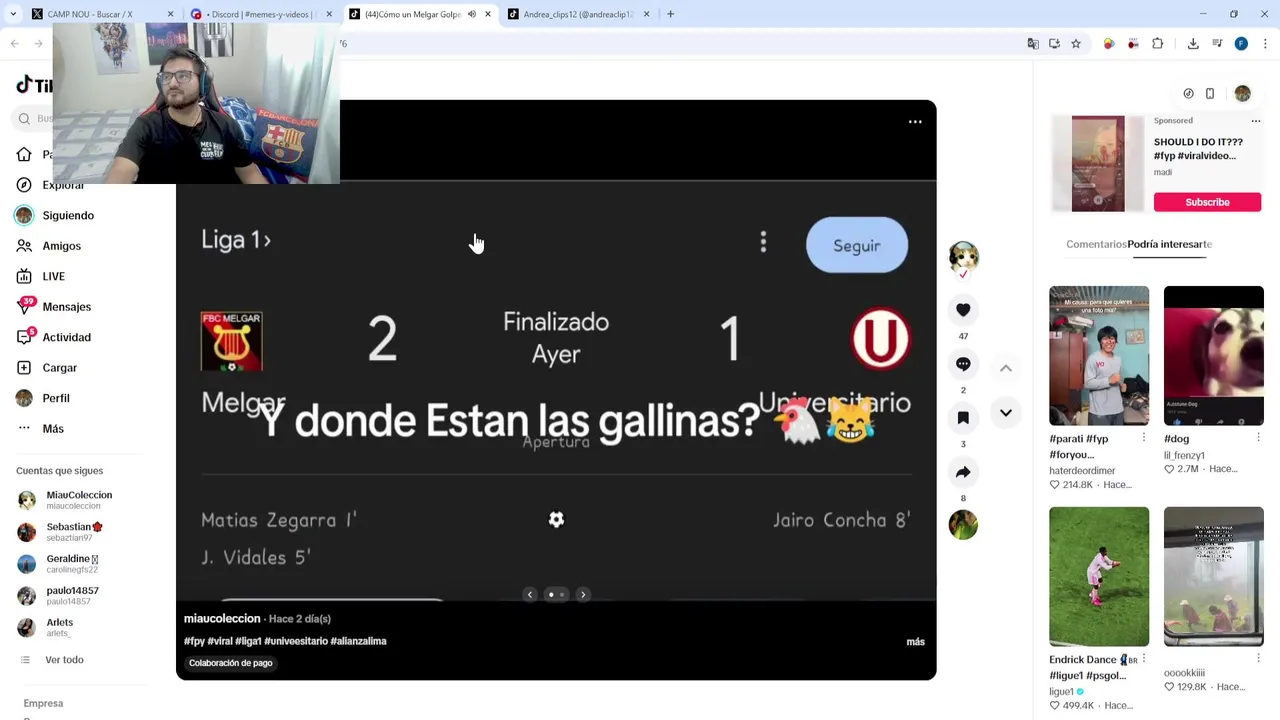Open the Endrick Dance video thumbnail
Screen dimensions: 1280x720
point(1099,577)
